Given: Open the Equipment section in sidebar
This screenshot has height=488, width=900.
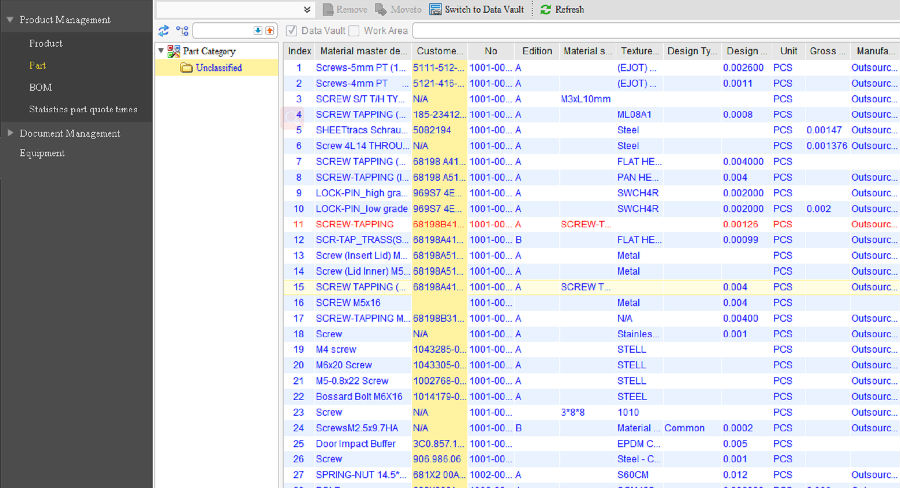Looking at the screenshot, I should (42, 153).
